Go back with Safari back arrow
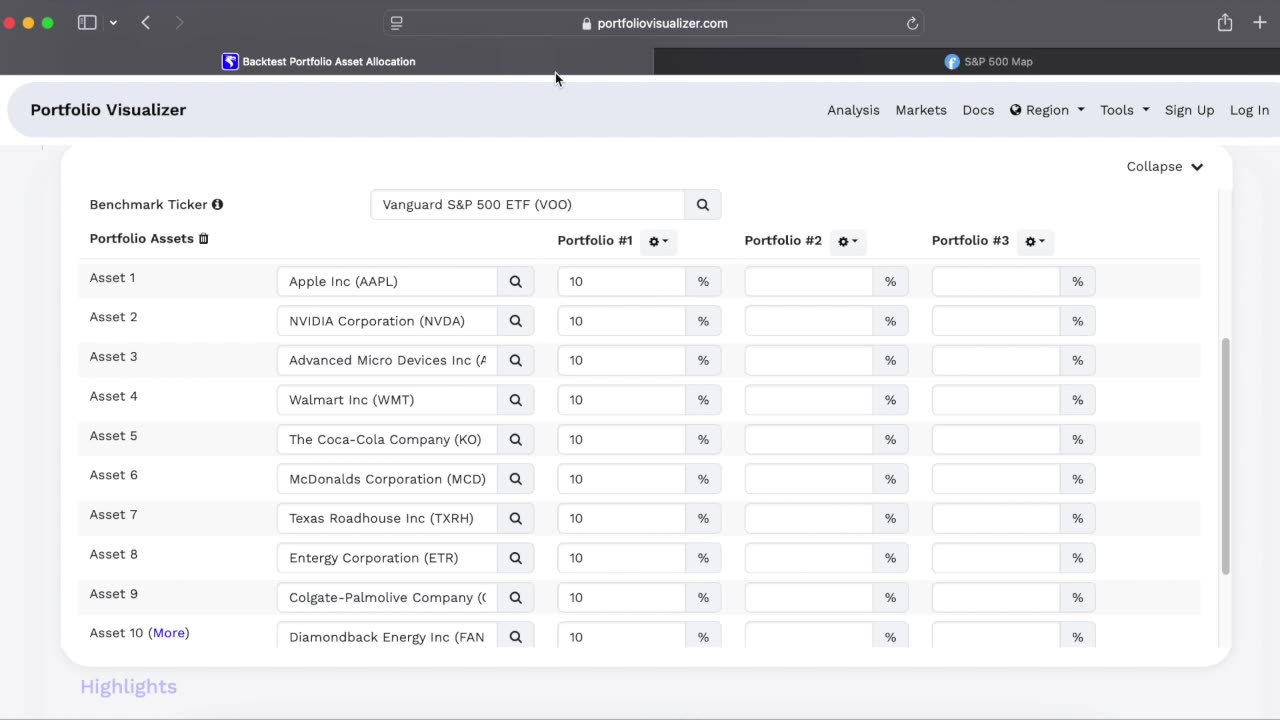 pyautogui.click(x=146, y=23)
